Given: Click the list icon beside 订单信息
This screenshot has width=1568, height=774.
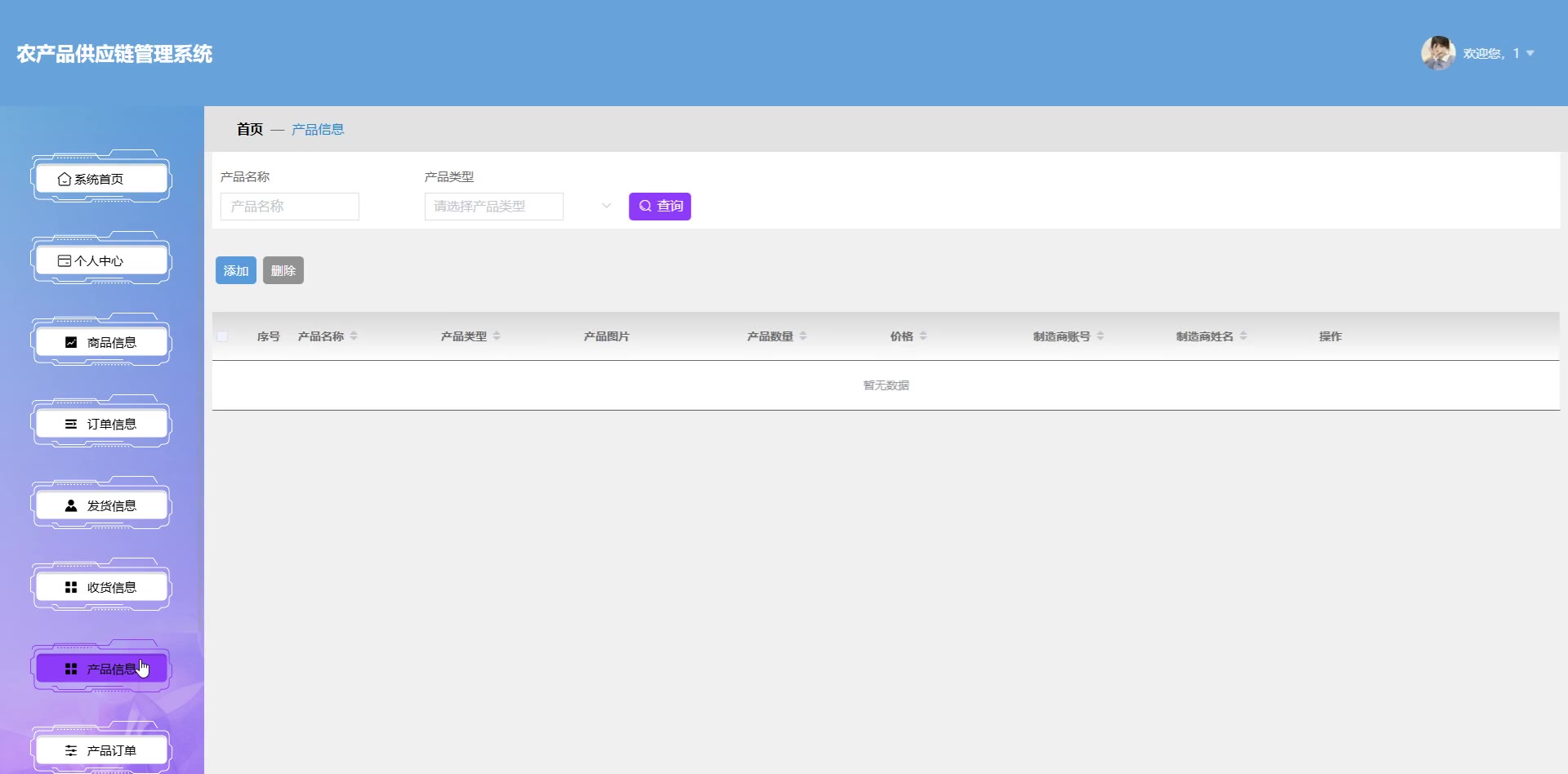Looking at the screenshot, I should [71, 424].
